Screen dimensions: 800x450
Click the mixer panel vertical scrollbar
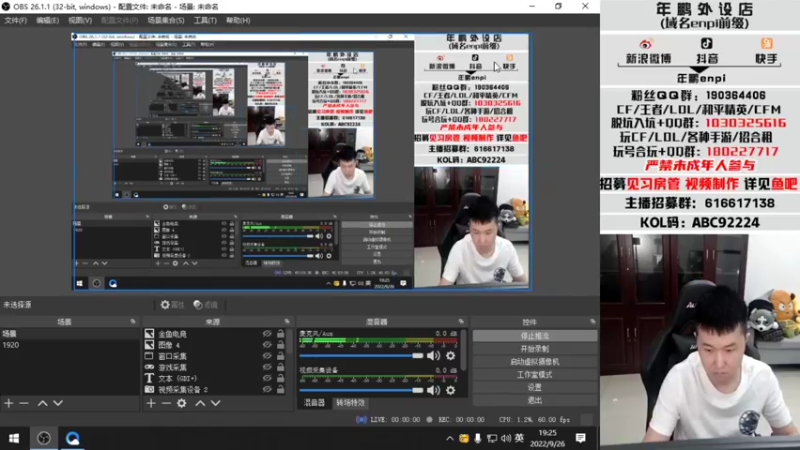(463, 350)
